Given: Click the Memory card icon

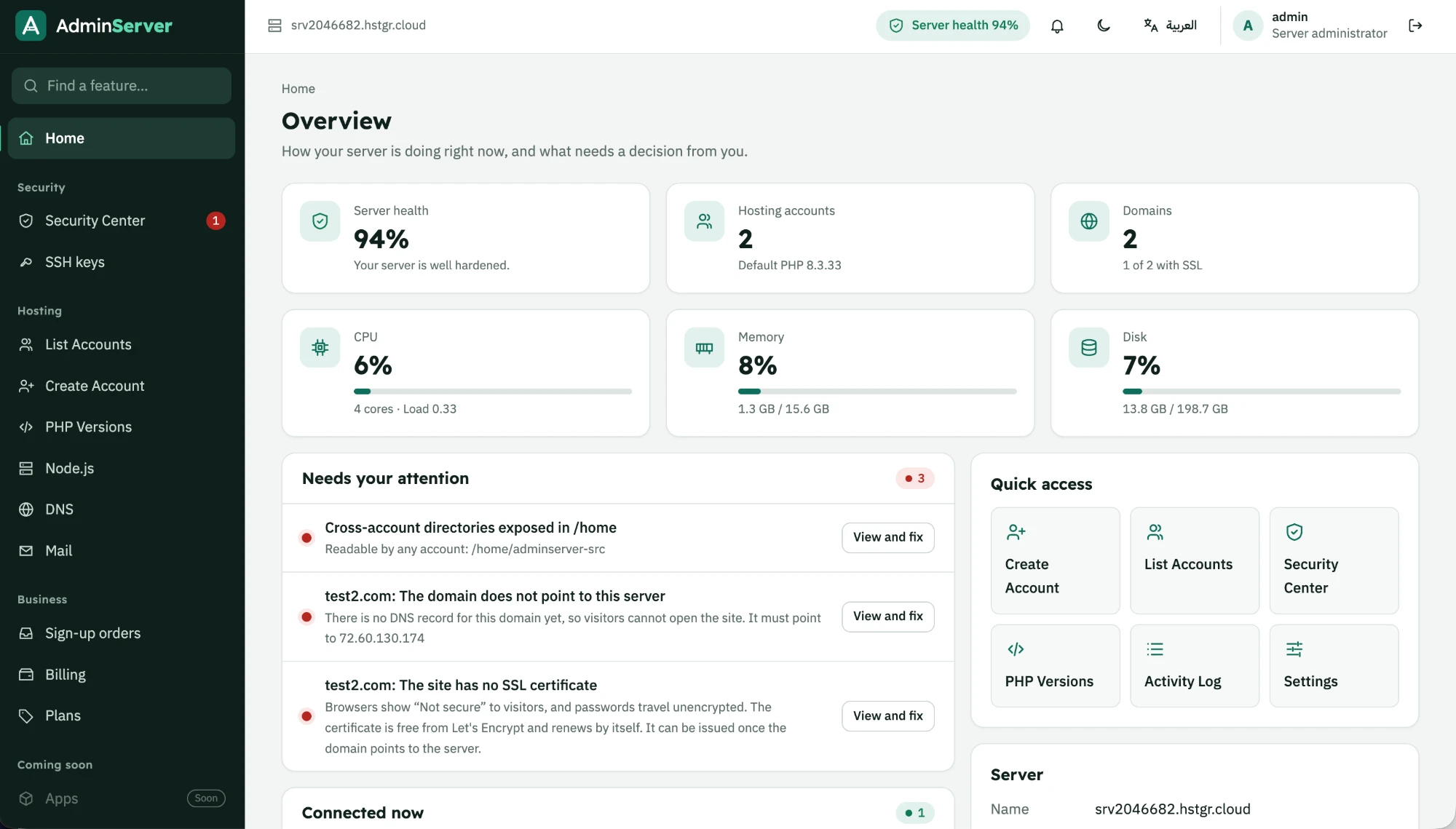Looking at the screenshot, I should pos(704,348).
